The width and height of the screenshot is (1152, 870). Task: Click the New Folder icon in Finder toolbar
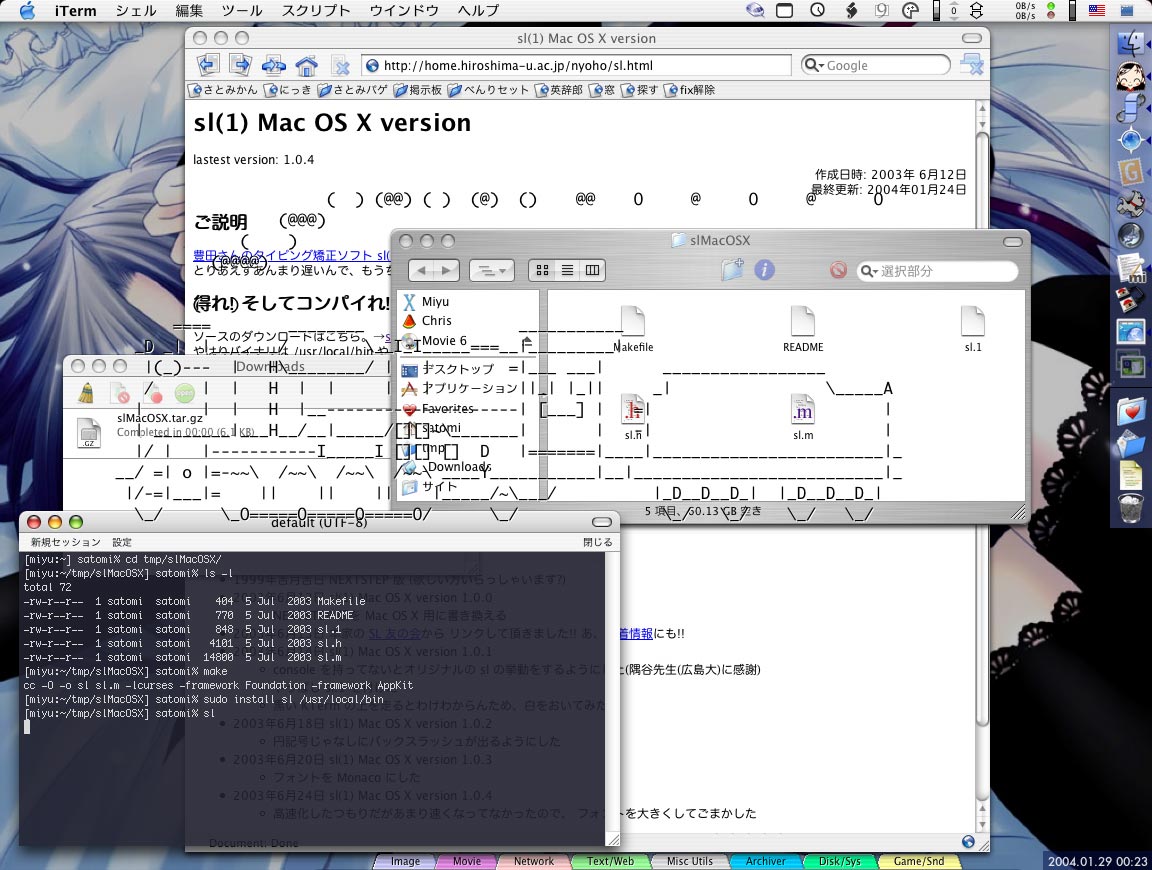[732, 270]
